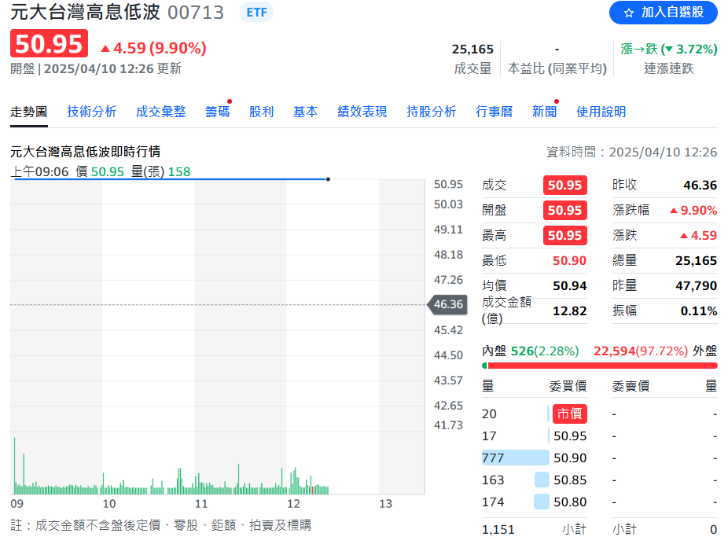Click the 本益比 (同業平均) label
Screen dimensions: 728x539
[557, 69]
